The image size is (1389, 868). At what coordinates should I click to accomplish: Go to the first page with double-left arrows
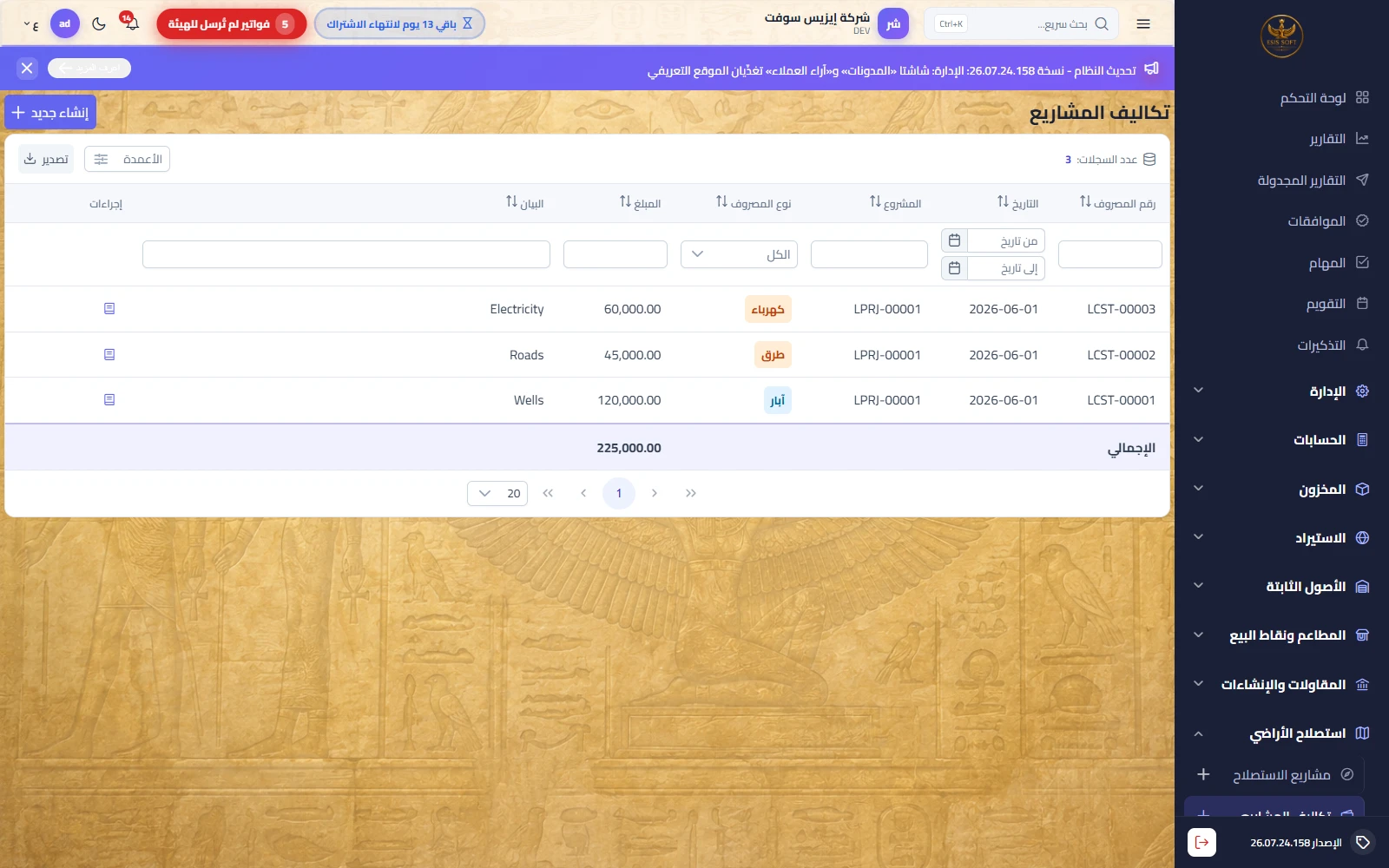pyautogui.click(x=548, y=493)
